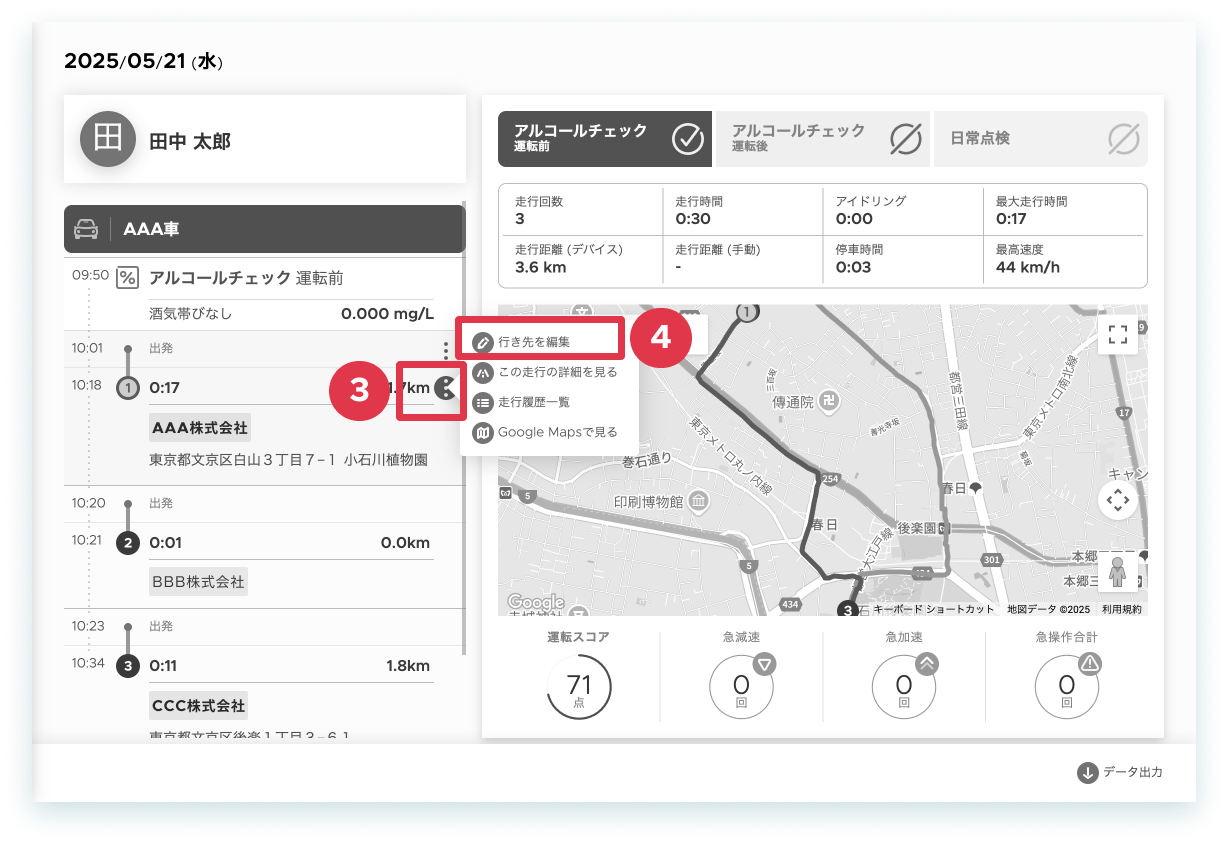1228x844 pixels.
Task: Click the download icon beside データ出力
Action: (1088, 773)
